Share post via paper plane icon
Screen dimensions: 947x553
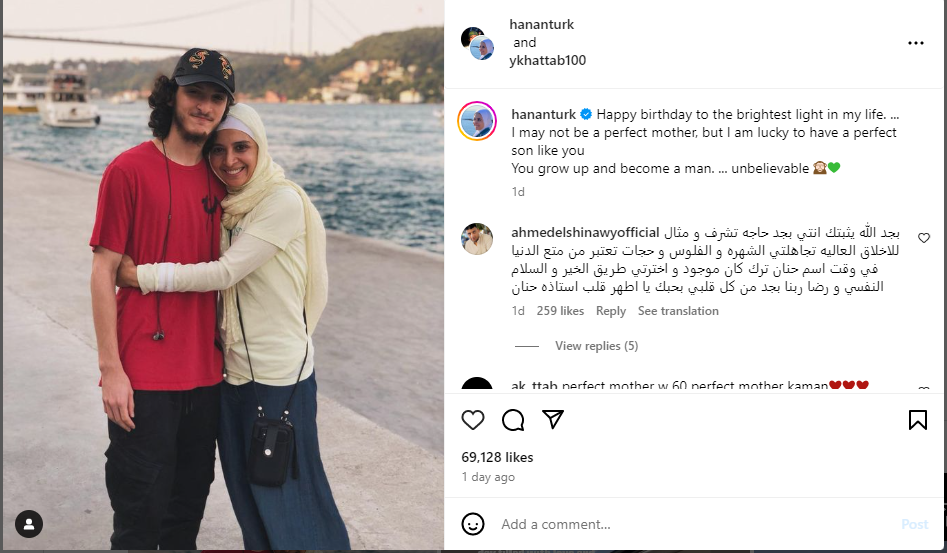[x=553, y=419]
